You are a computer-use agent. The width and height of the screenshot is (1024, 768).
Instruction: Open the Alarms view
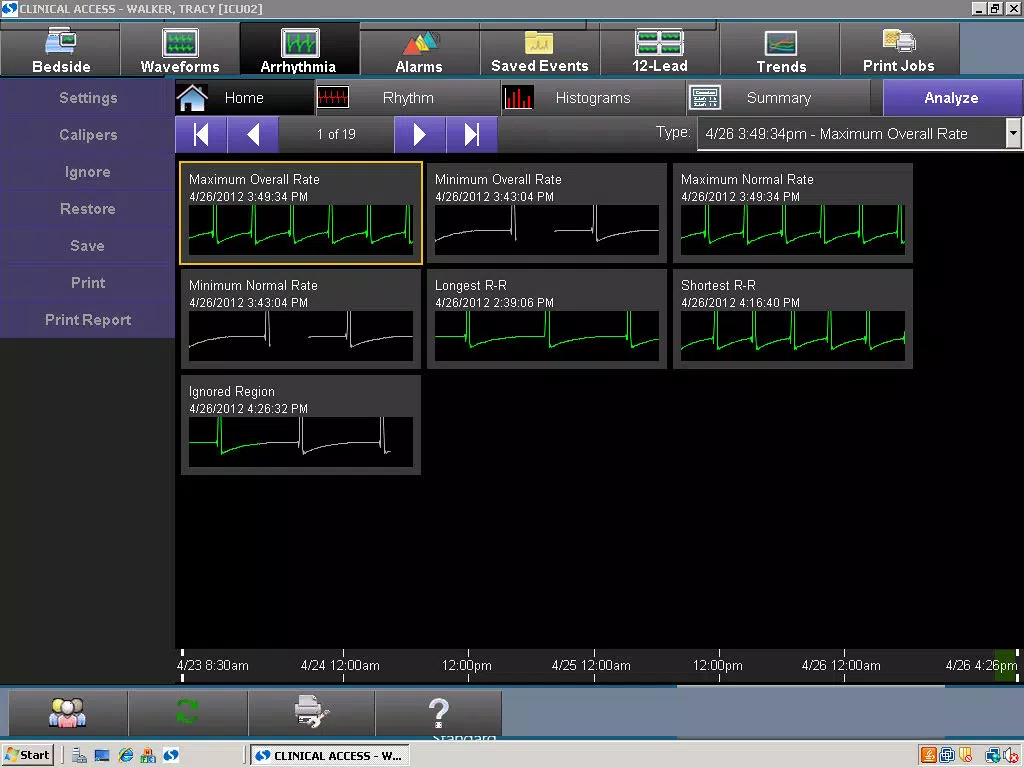point(419,50)
